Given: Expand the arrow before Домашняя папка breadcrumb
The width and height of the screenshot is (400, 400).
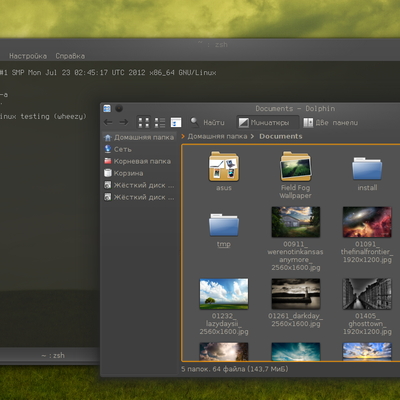Looking at the screenshot, I should click(x=183, y=136).
